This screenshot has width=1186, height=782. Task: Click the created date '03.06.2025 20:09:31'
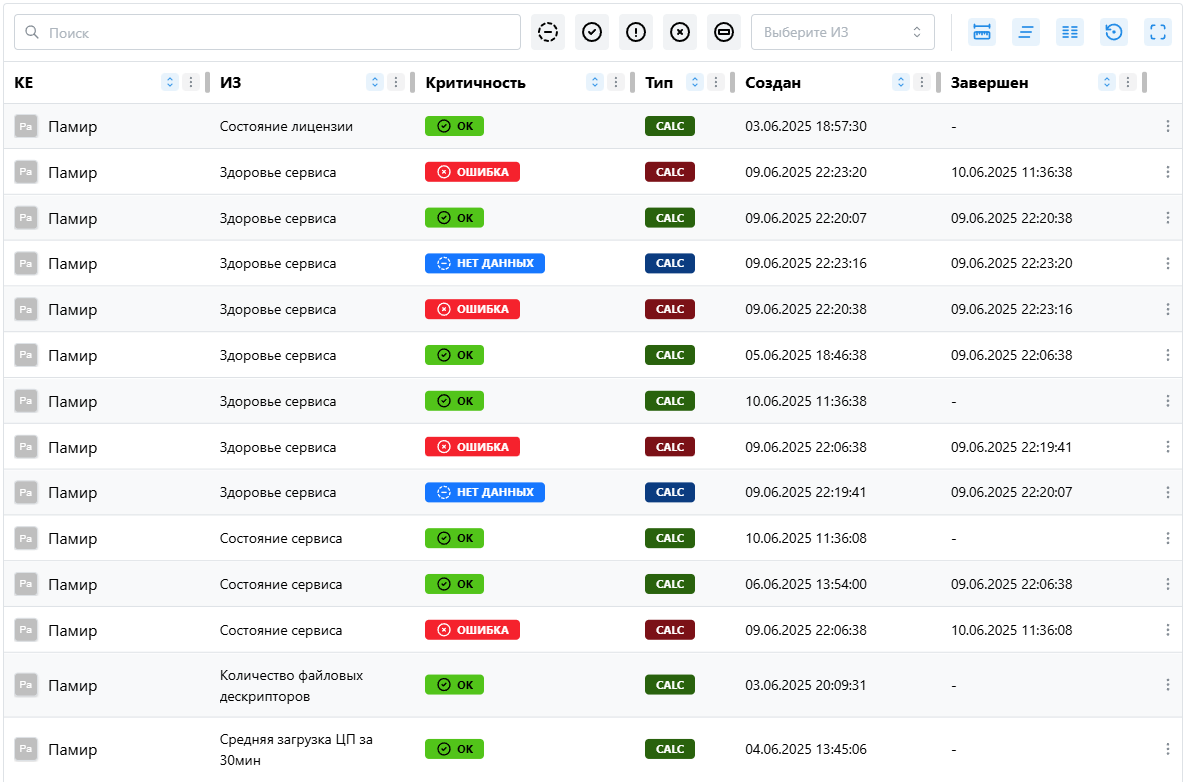(x=806, y=685)
